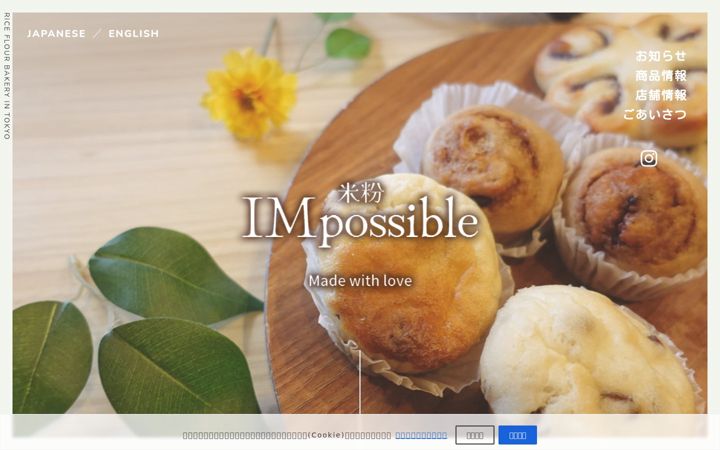Screen dimensions: 720x450
Task: Switch language to JAPANESE
Action: pos(56,34)
